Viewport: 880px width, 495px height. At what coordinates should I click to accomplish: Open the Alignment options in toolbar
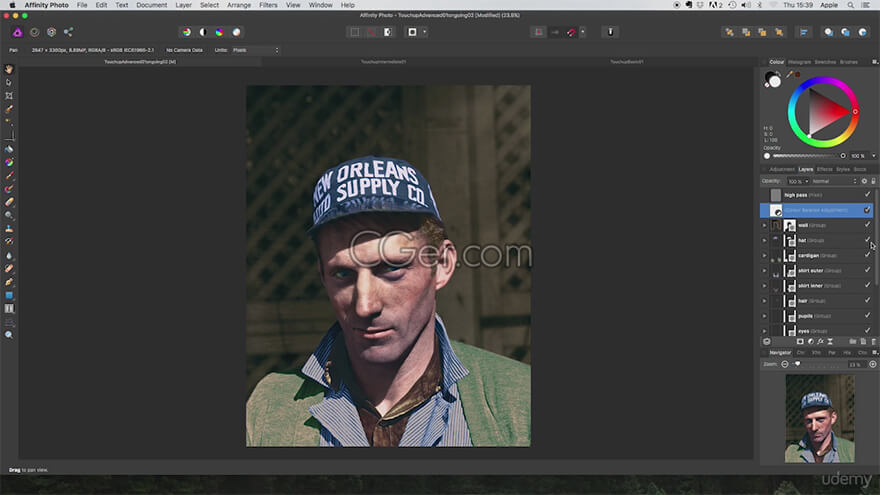(x=804, y=33)
